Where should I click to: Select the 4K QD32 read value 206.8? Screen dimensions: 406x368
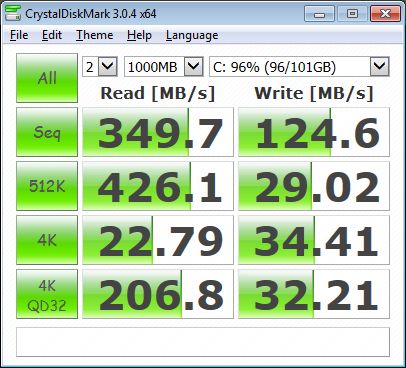[158, 294]
